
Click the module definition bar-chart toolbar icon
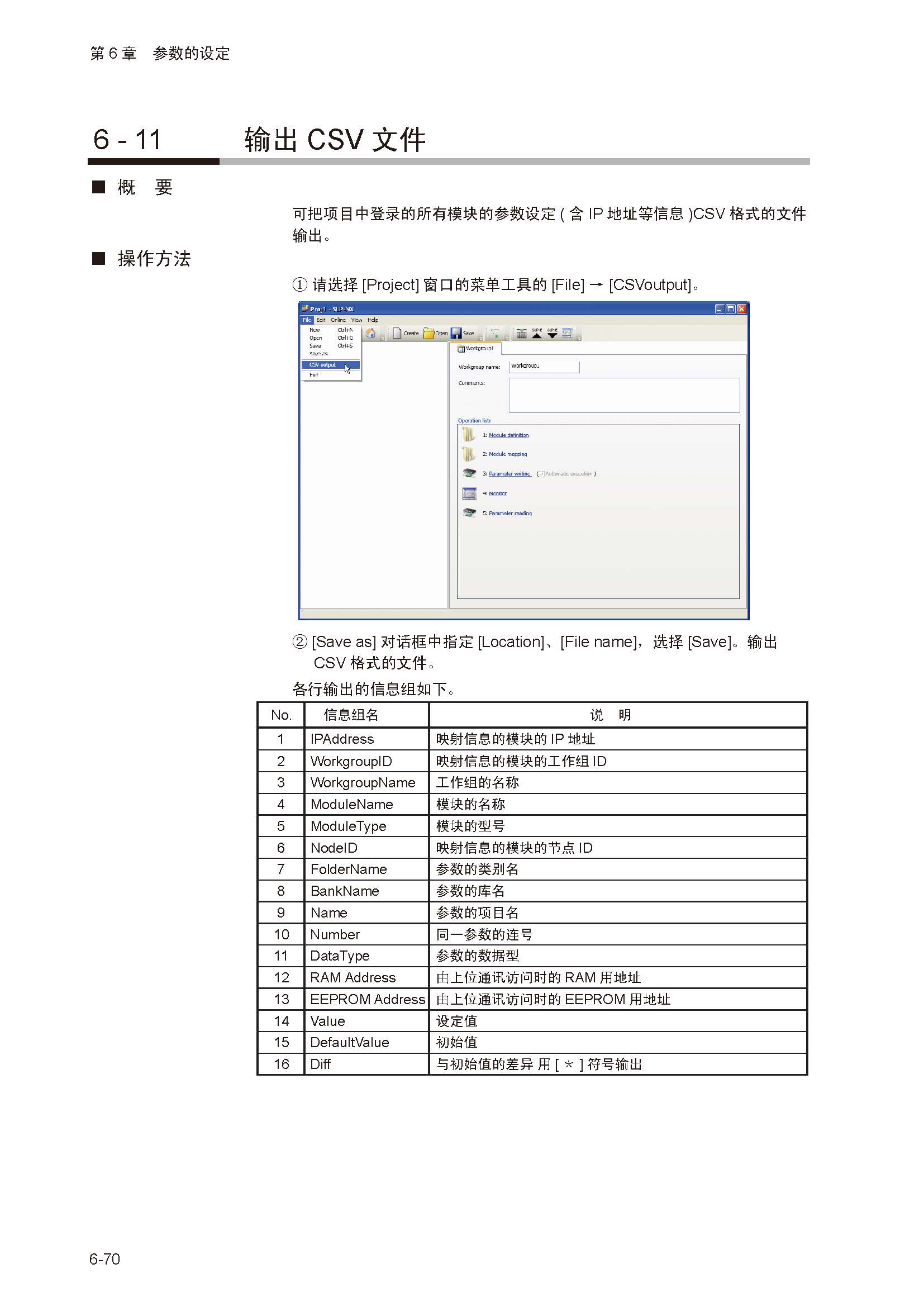(x=521, y=334)
